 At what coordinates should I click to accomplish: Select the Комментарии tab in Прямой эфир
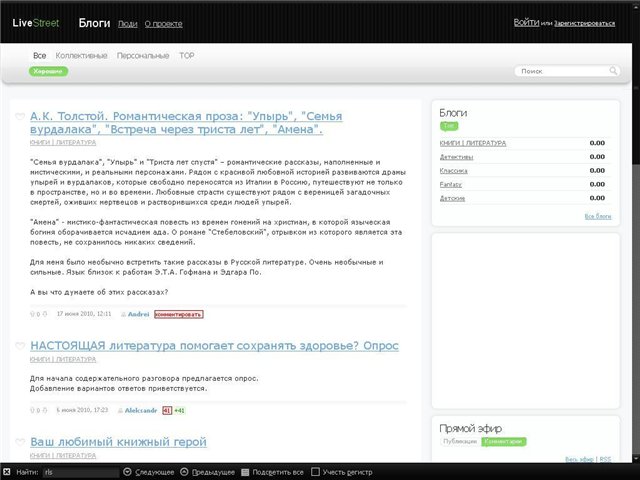tap(503, 442)
